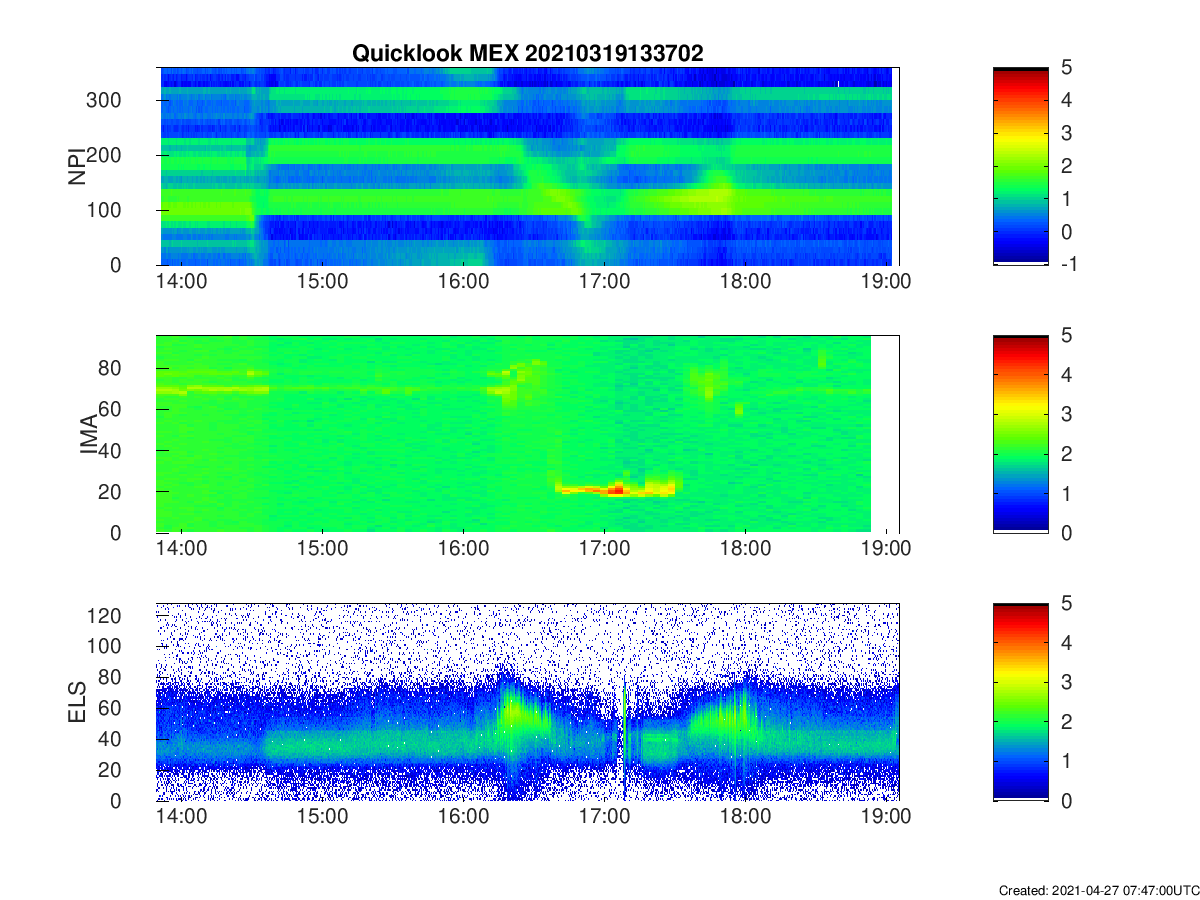
Task: Click the red hot spot in the IMA panel
Action: click(x=616, y=489)
